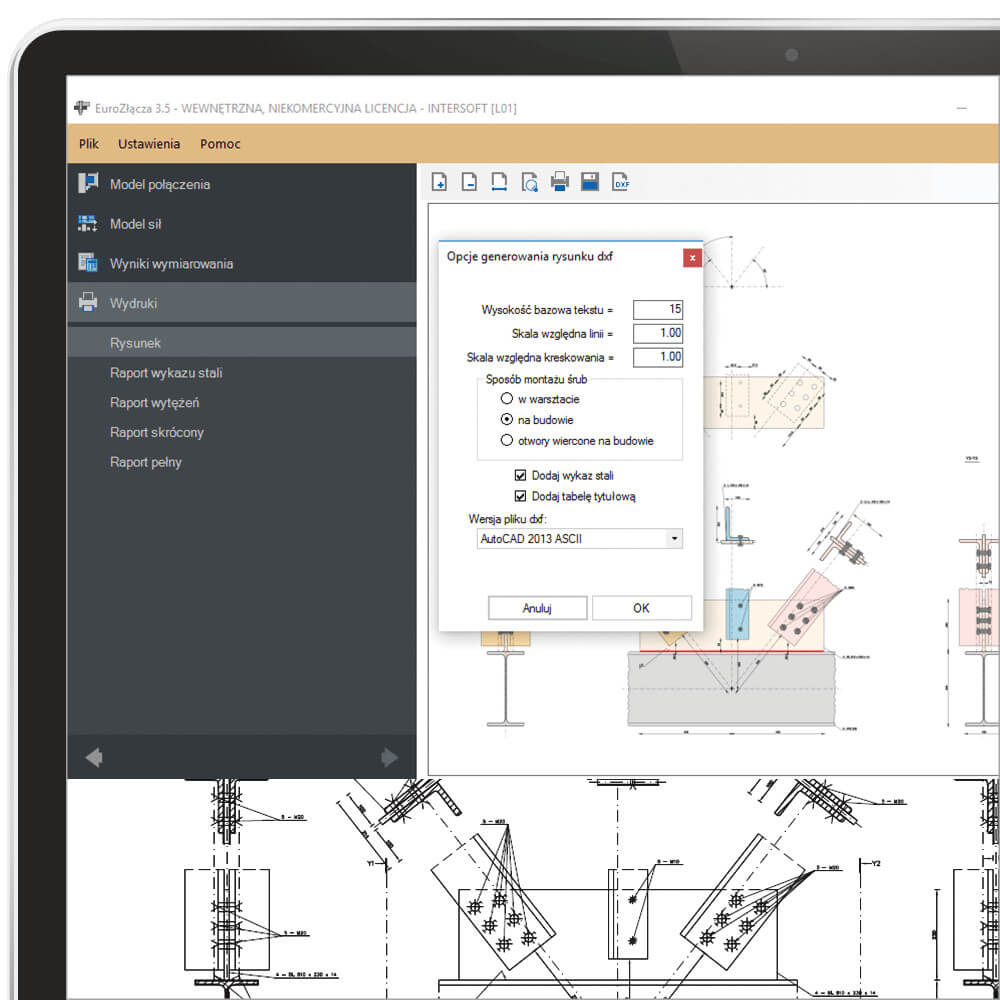Close the Opcje generowania rysunku dxf dialog
The image size is (1000, 1000).
[692, 258]
